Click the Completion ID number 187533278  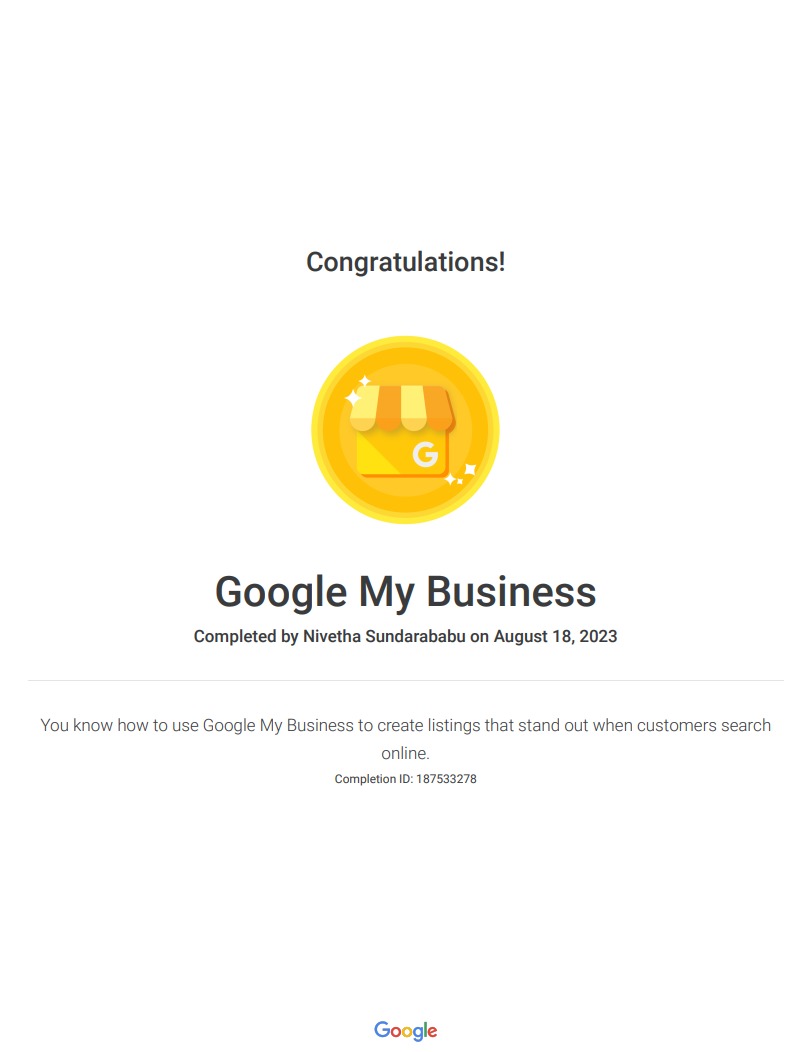point(446,779)
